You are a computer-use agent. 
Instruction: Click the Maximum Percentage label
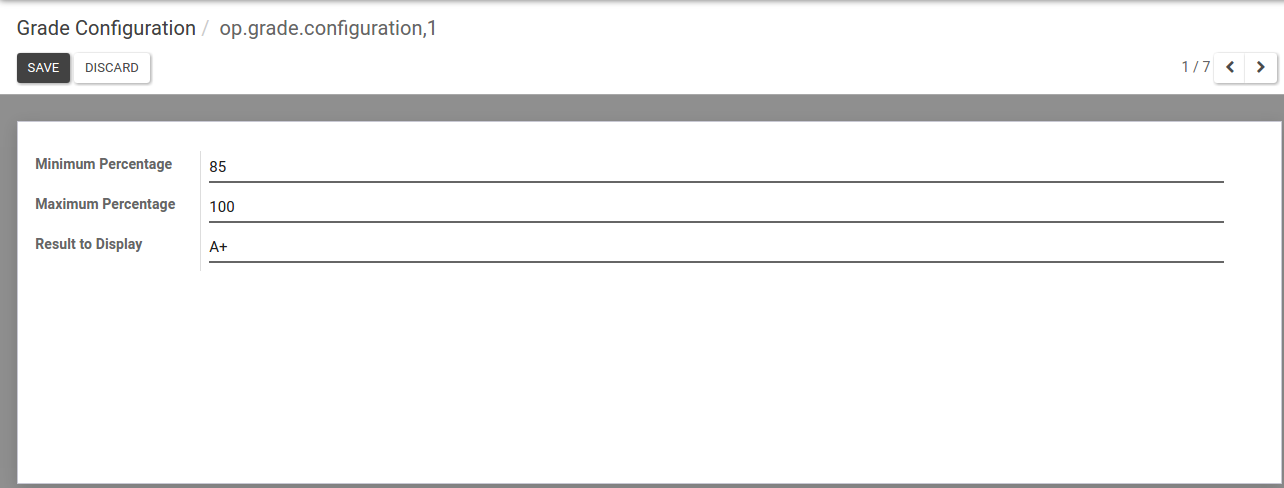point(105,204)
